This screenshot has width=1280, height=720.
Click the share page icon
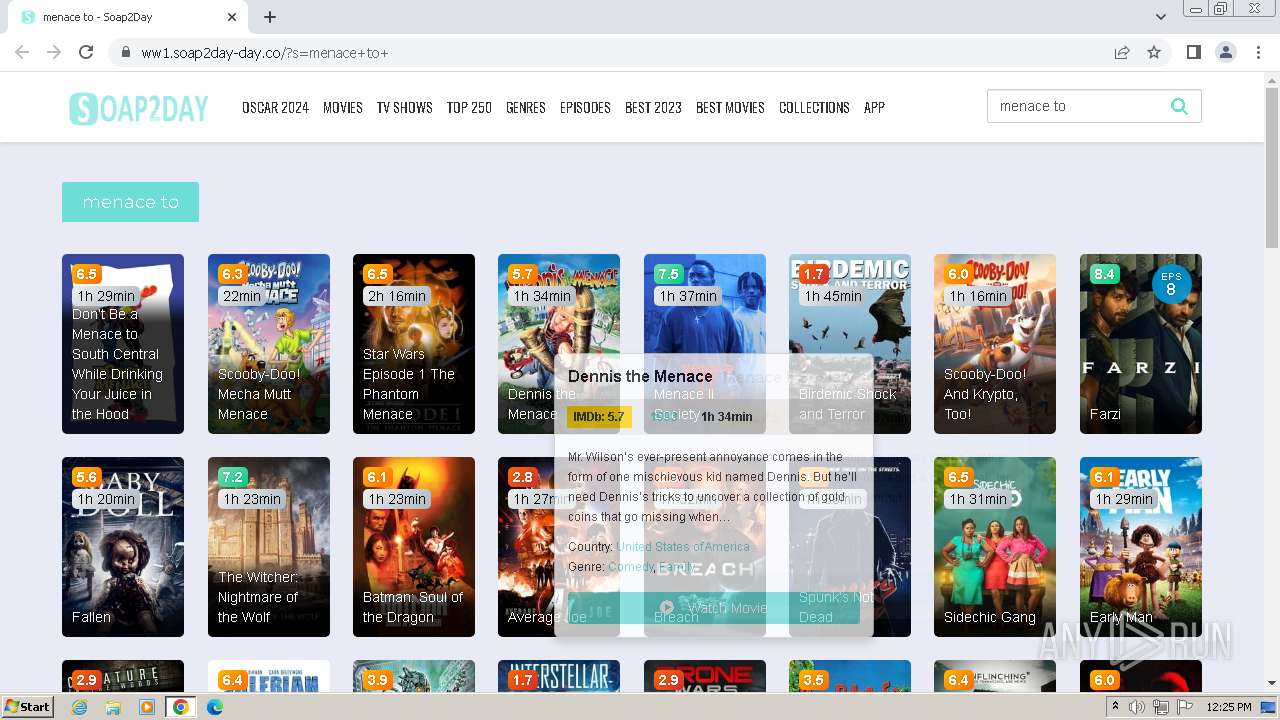pos(1122,52)
